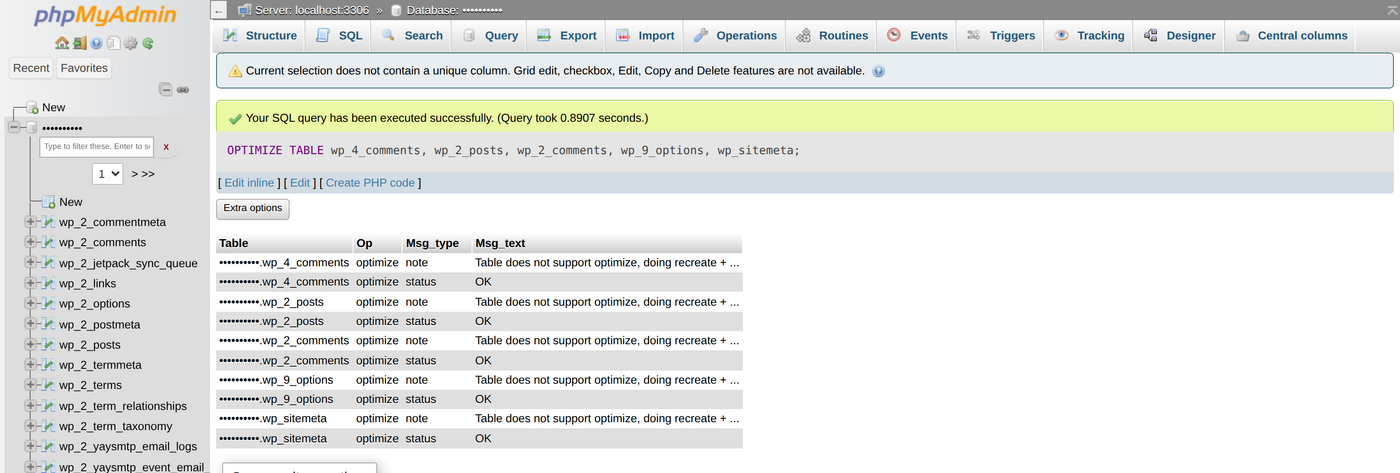Click table icon of wp_2_comments in tree

pyautogui.click(x=48, y=242)
